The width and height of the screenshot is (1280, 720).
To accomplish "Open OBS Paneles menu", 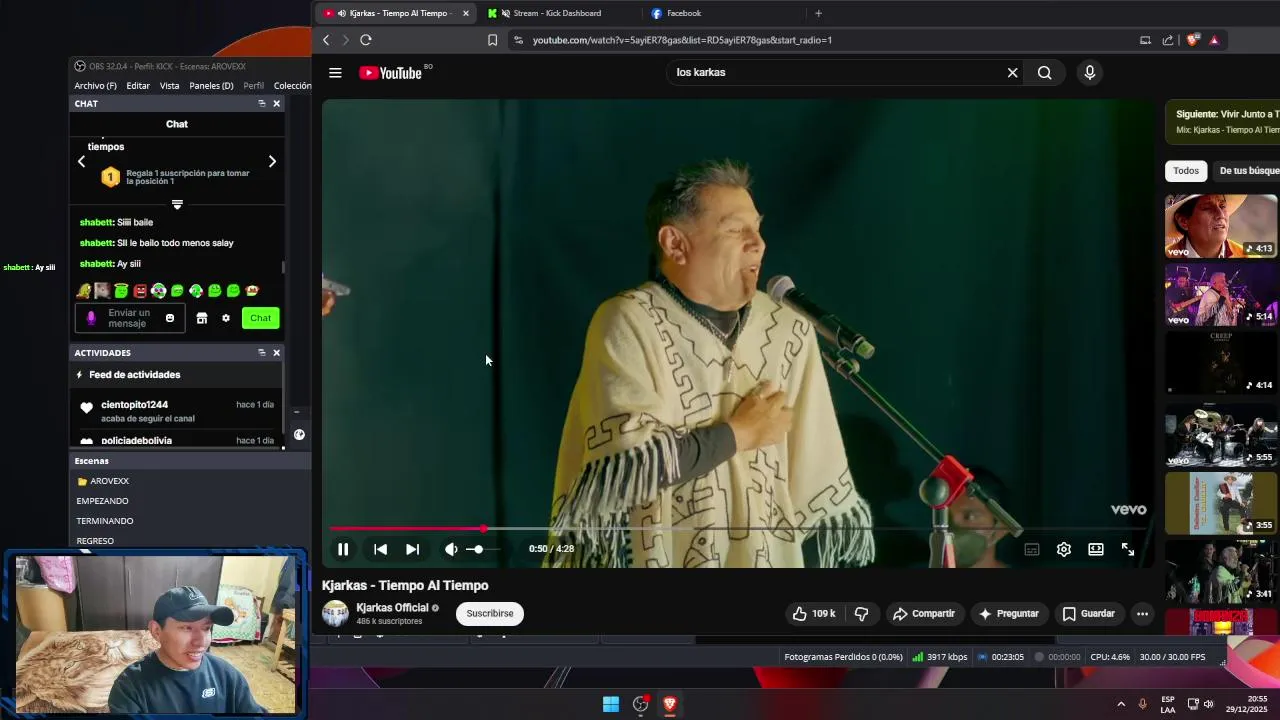I will pyautogui.click(x=211, y=85).
